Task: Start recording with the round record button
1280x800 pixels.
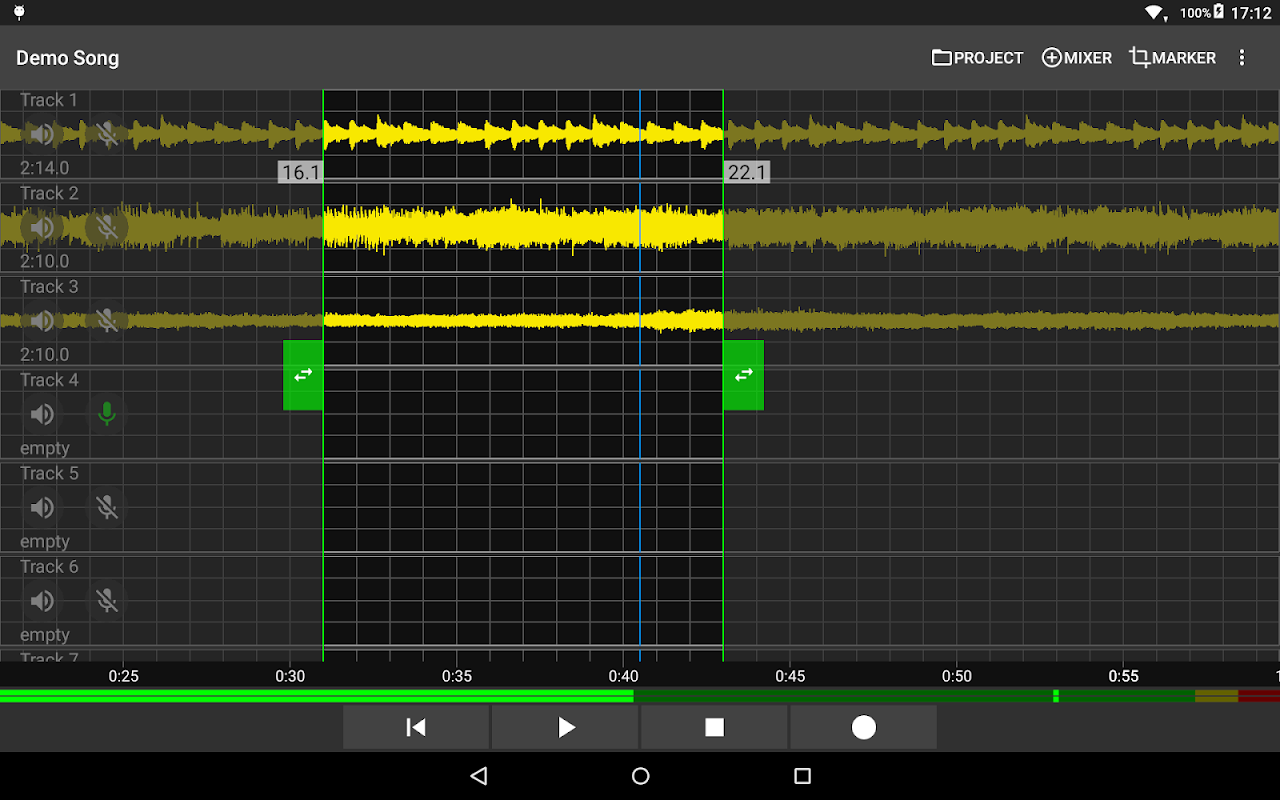Action: (x=863, y=727)
